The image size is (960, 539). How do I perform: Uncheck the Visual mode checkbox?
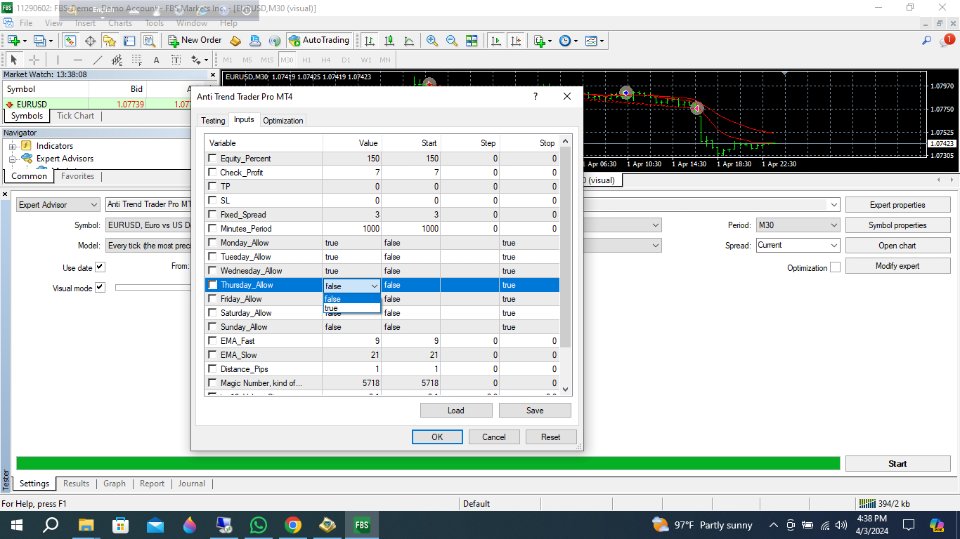click(100, 287)
